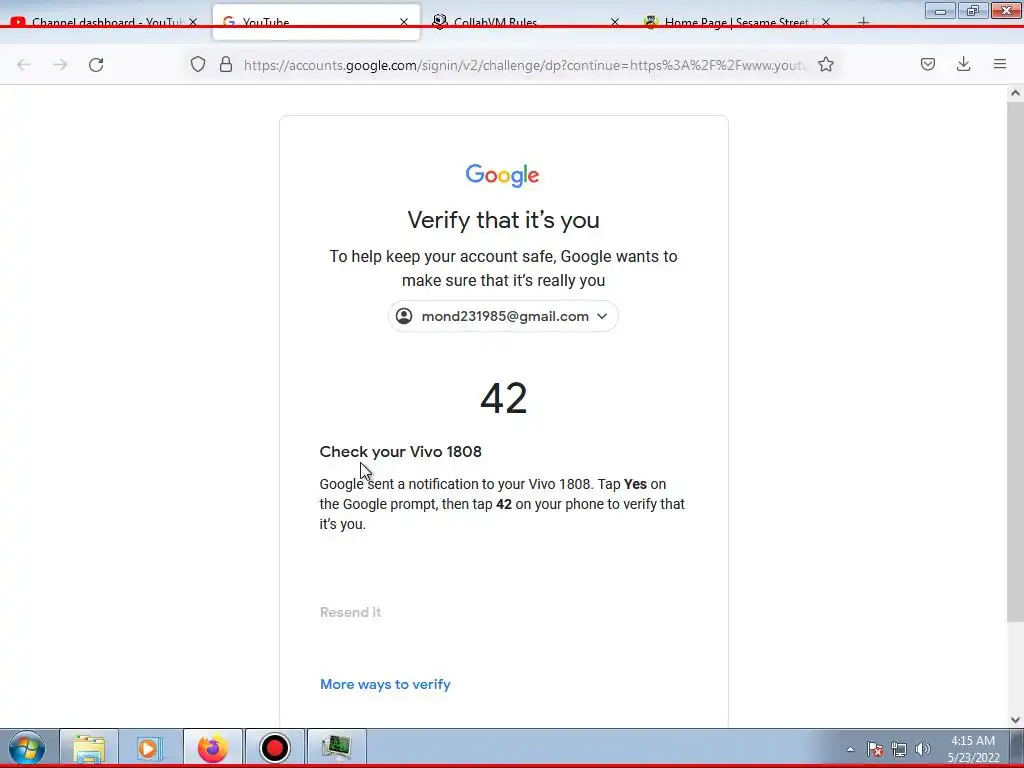Click the padlock site info icon

226,64
